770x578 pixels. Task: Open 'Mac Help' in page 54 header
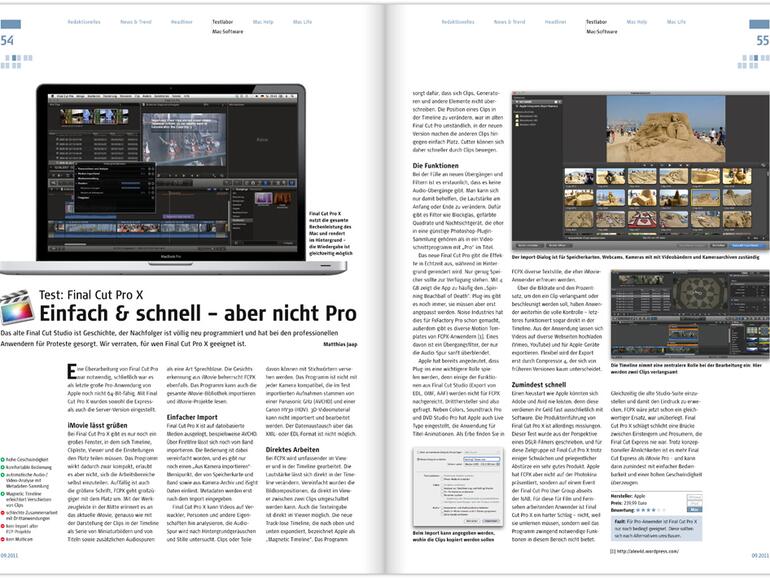click(263, 22)
